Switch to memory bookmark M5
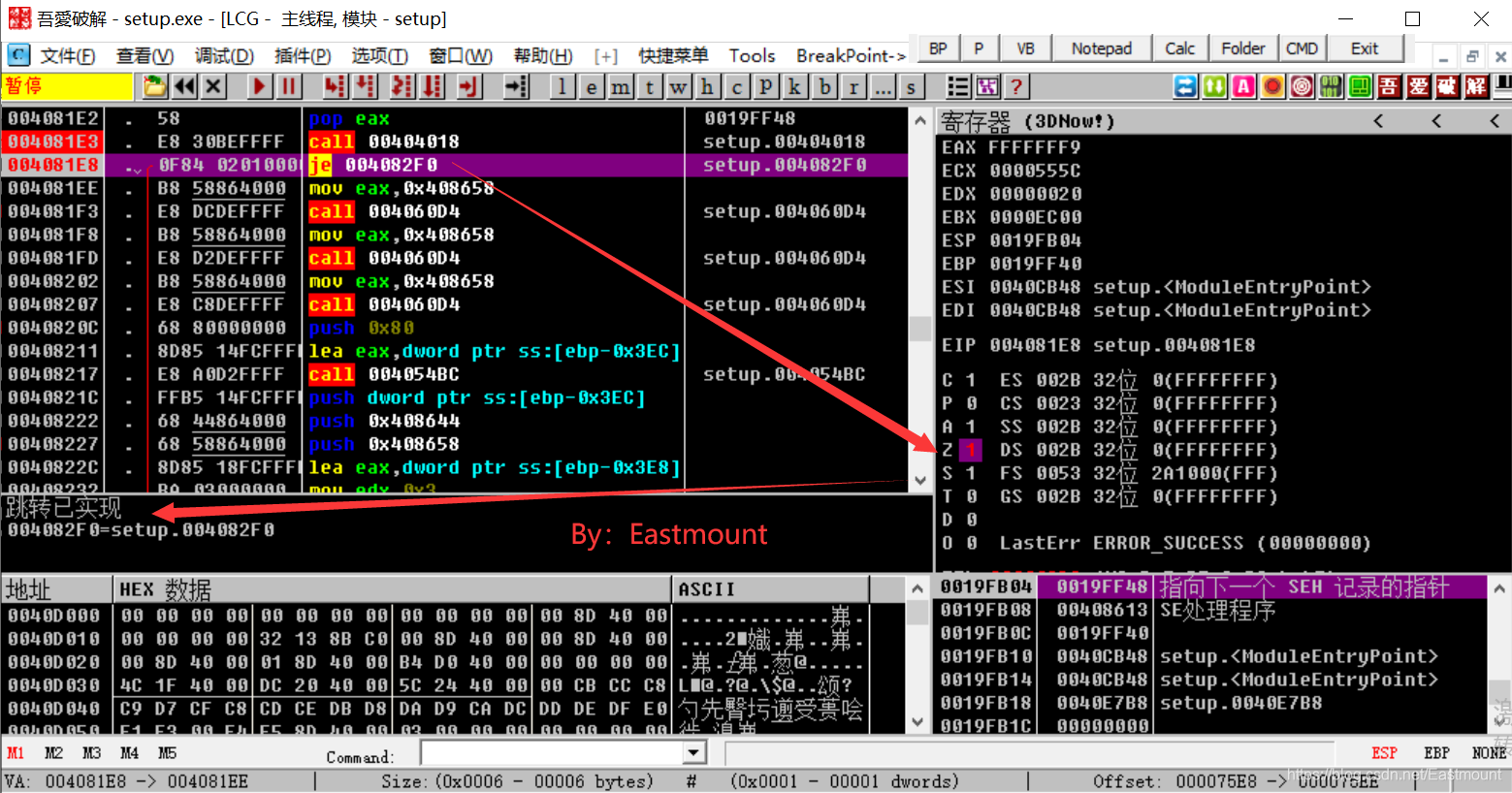This screenshot has width=1512, height=793. pos(167,753)
